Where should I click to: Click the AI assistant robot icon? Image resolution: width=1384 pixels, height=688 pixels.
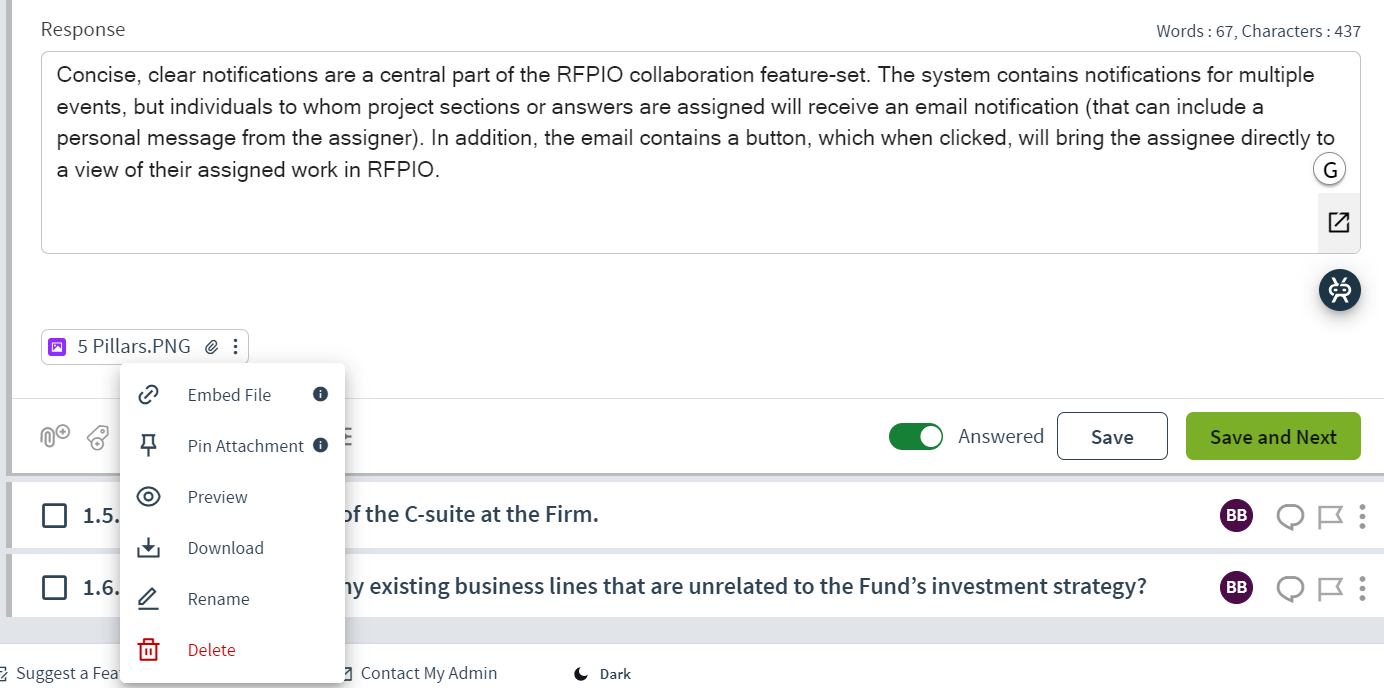point(1340,290)
